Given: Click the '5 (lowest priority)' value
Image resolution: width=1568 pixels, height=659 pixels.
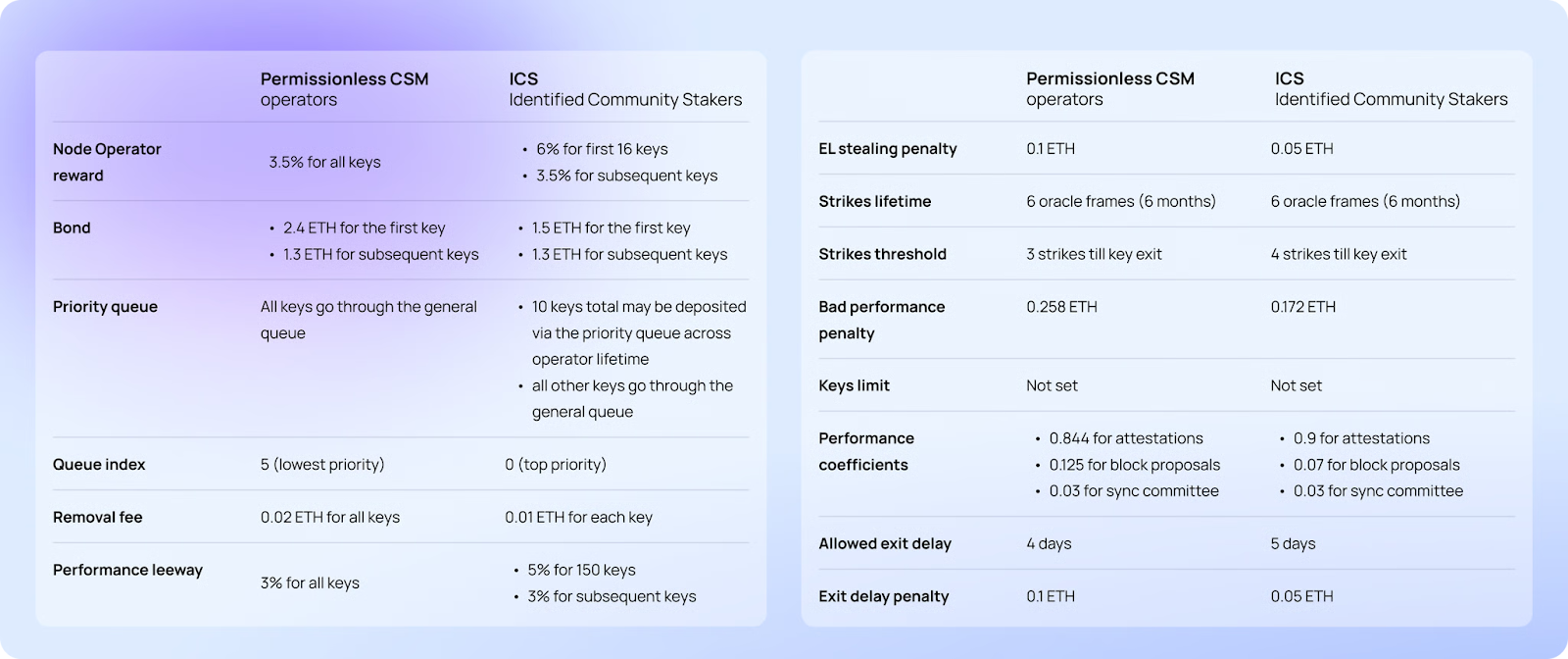Looking at the screenshot, I should point(322,464).
